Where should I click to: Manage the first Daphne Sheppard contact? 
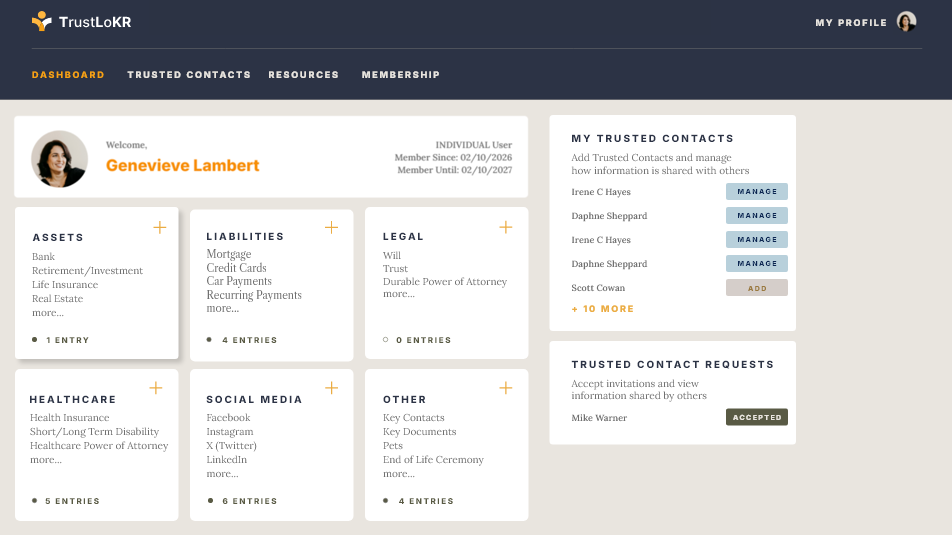coord(756,216)
